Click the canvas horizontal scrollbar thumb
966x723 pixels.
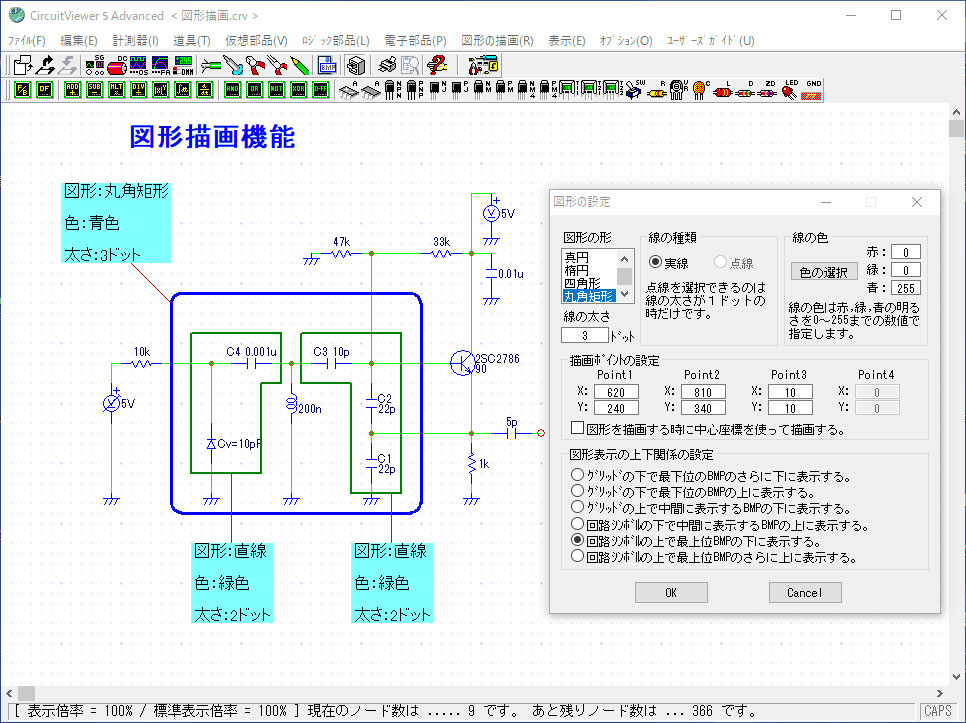click(x=26, y=693)
